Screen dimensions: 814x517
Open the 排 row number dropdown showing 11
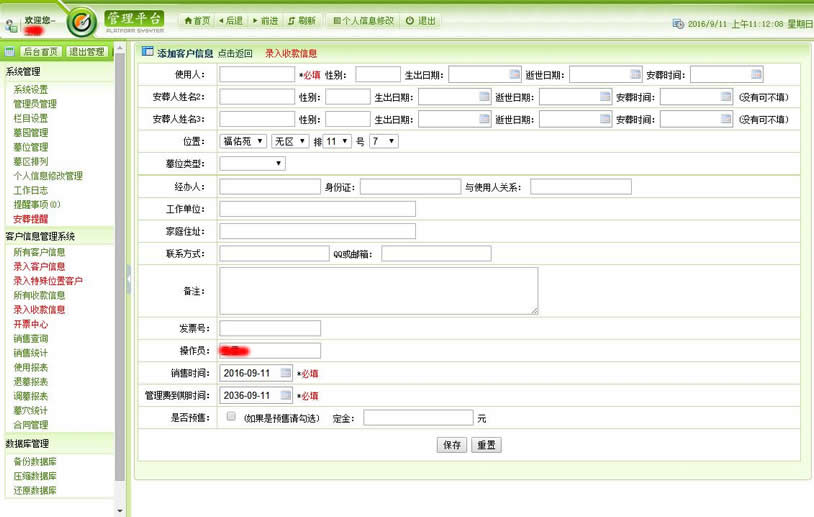(x=336, y=141)
